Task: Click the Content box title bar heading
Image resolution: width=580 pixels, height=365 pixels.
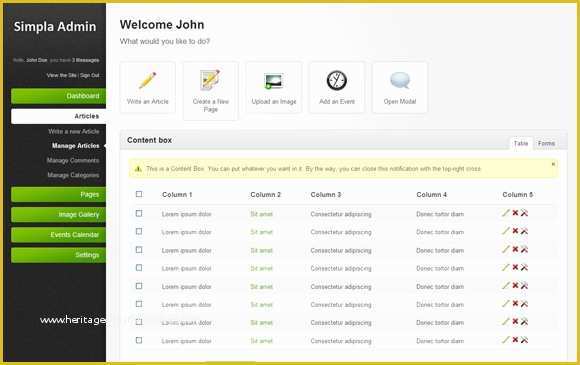Action: [x=149, y=140]
